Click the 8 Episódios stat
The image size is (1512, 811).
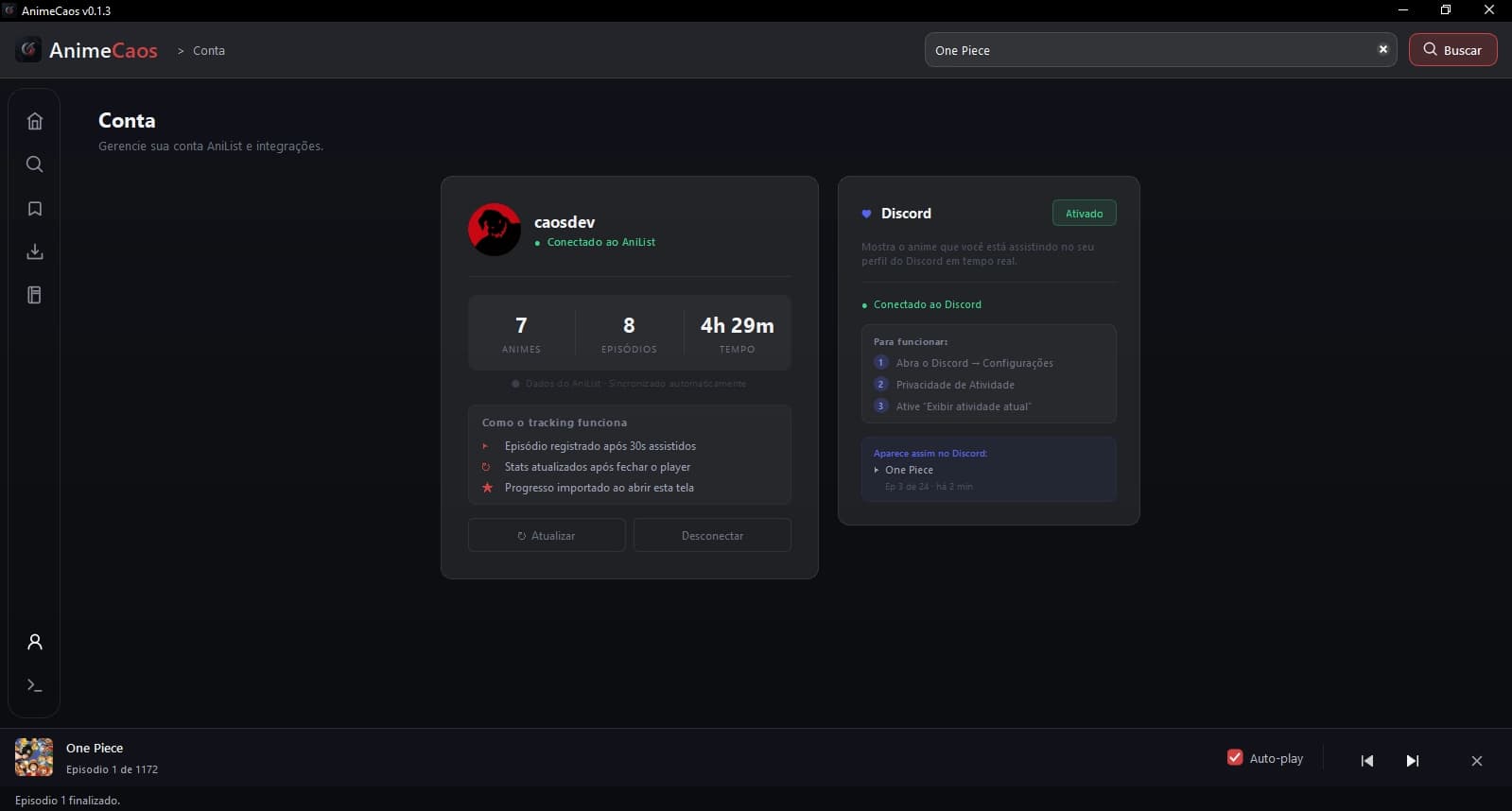click(629, 334)
